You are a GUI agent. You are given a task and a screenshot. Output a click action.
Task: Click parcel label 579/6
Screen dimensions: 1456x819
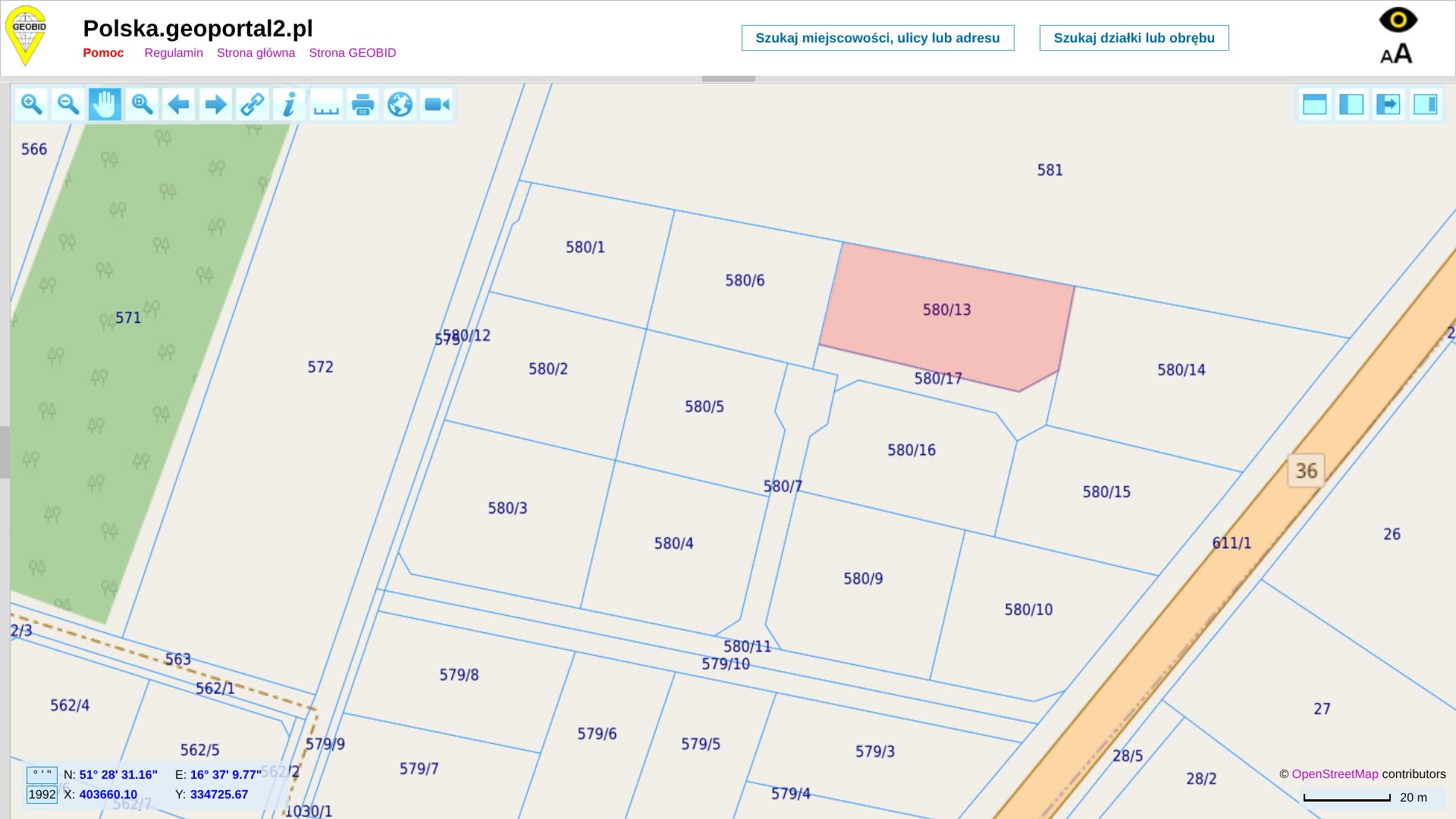pyautogui.click(x=597, y=734)
